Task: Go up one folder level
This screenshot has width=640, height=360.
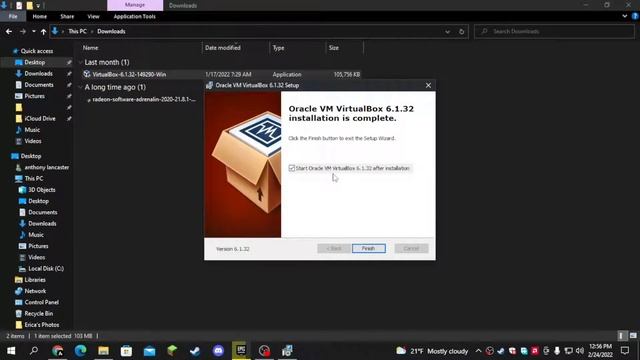Action: [43, 31]
